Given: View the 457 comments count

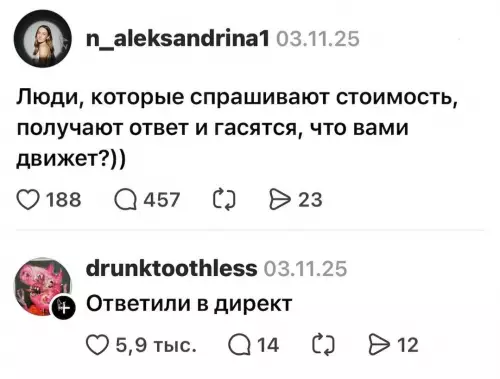Looking at the screenshot, I should coord(162,200).
